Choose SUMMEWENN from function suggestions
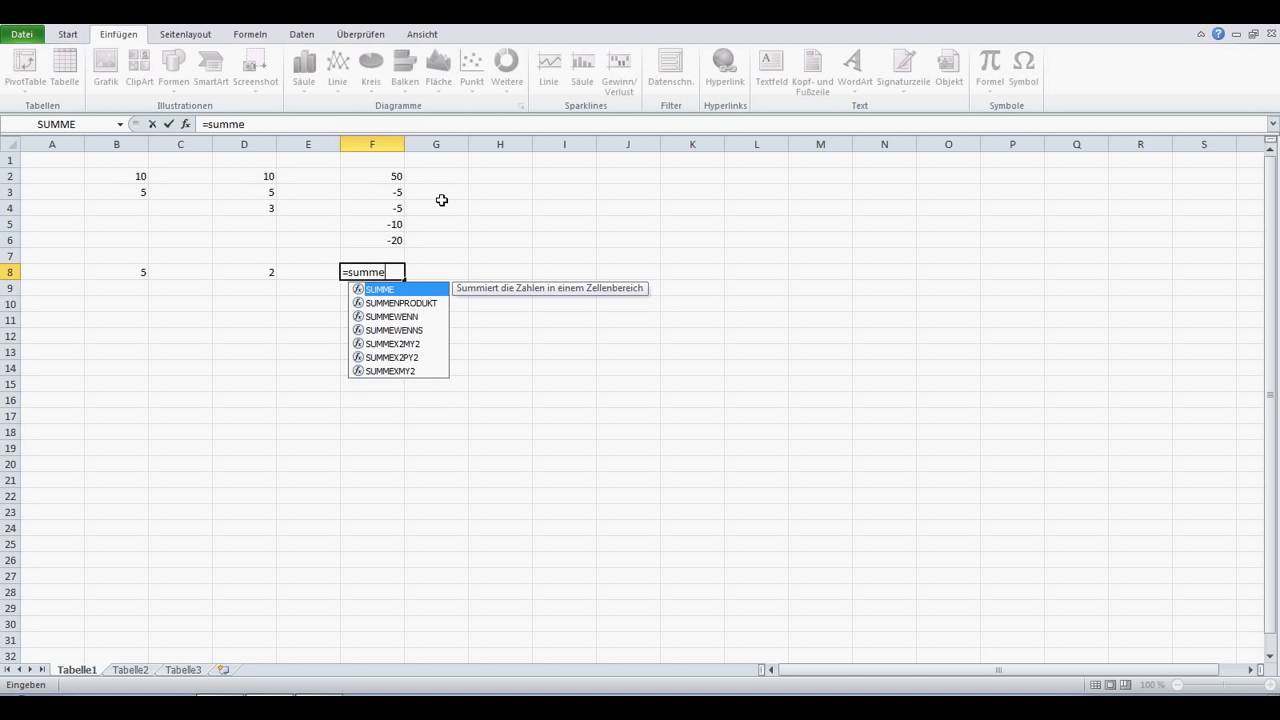Image resolution: width=1280 pixels, height=720 pixels. click(399, 317)
